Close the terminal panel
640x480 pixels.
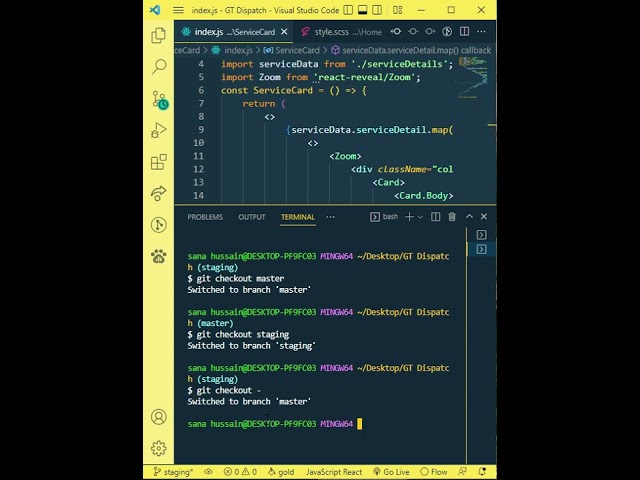point(484,216)
